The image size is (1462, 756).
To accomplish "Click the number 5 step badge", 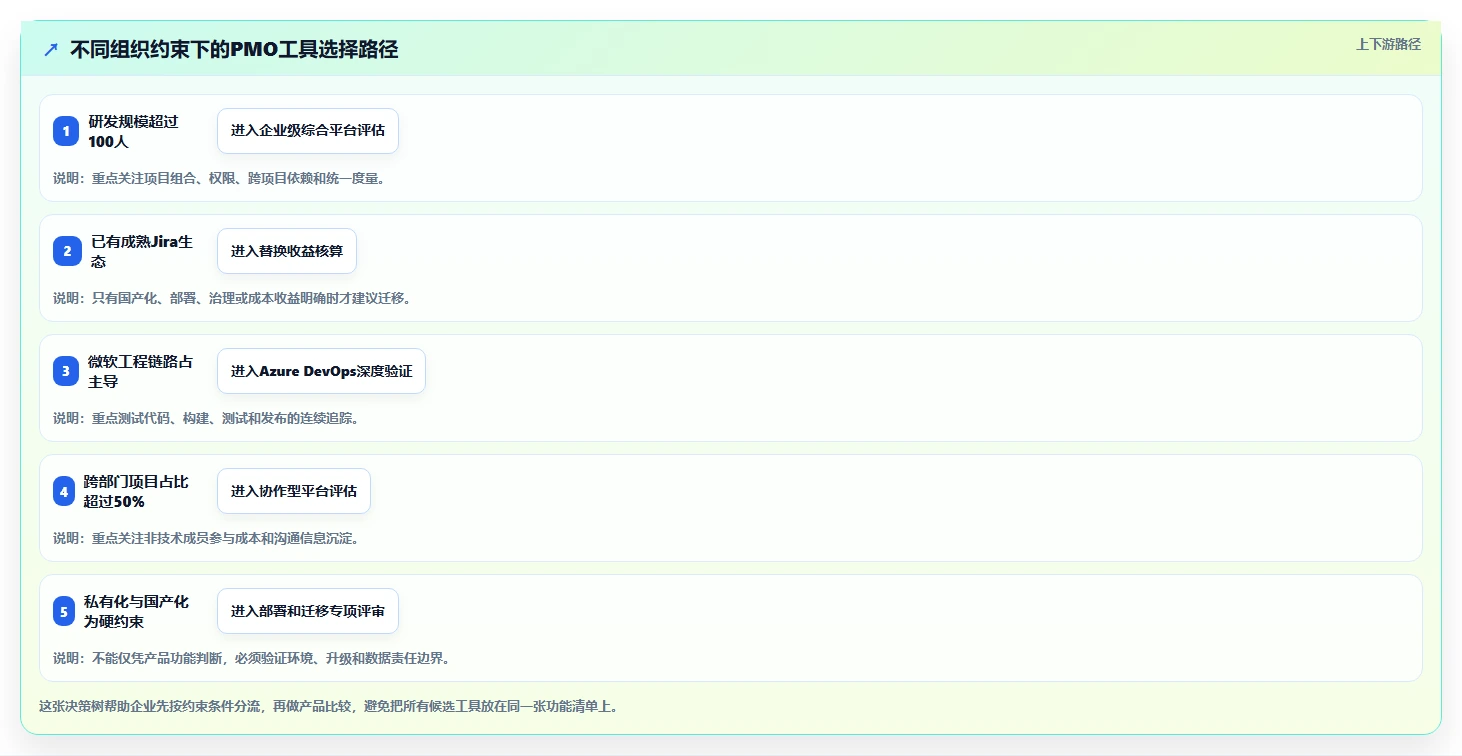I will point(64,611).
